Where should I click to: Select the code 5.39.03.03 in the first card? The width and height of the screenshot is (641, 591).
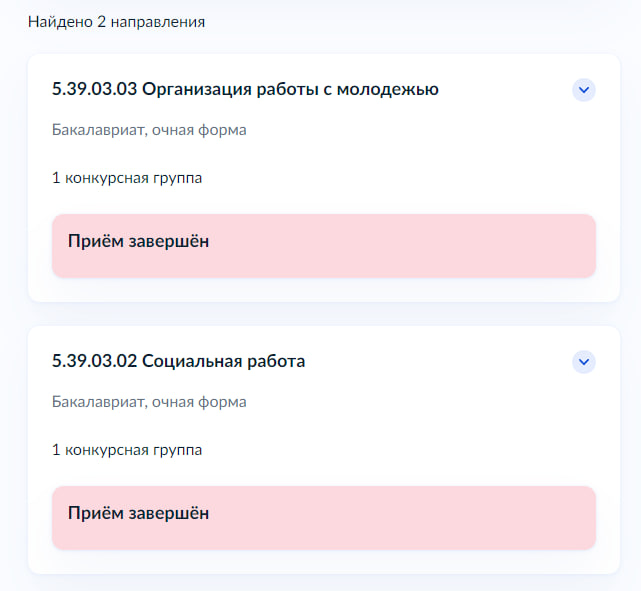tap(94, 89)
